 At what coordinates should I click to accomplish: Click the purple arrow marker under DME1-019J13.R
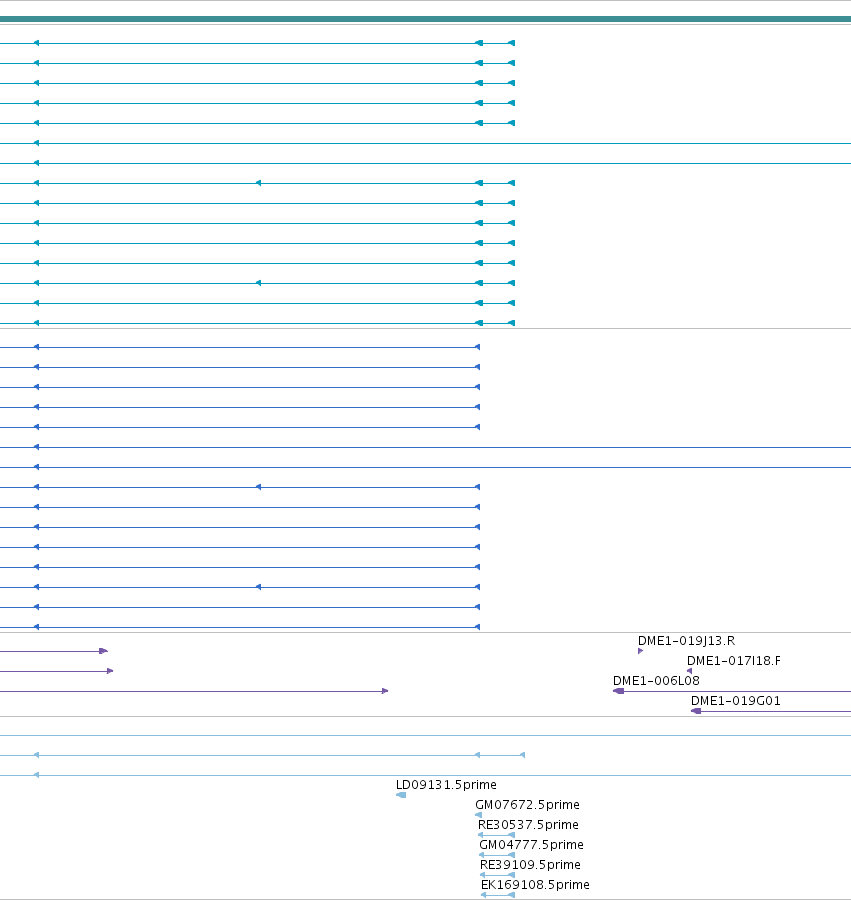coord(640,651)
